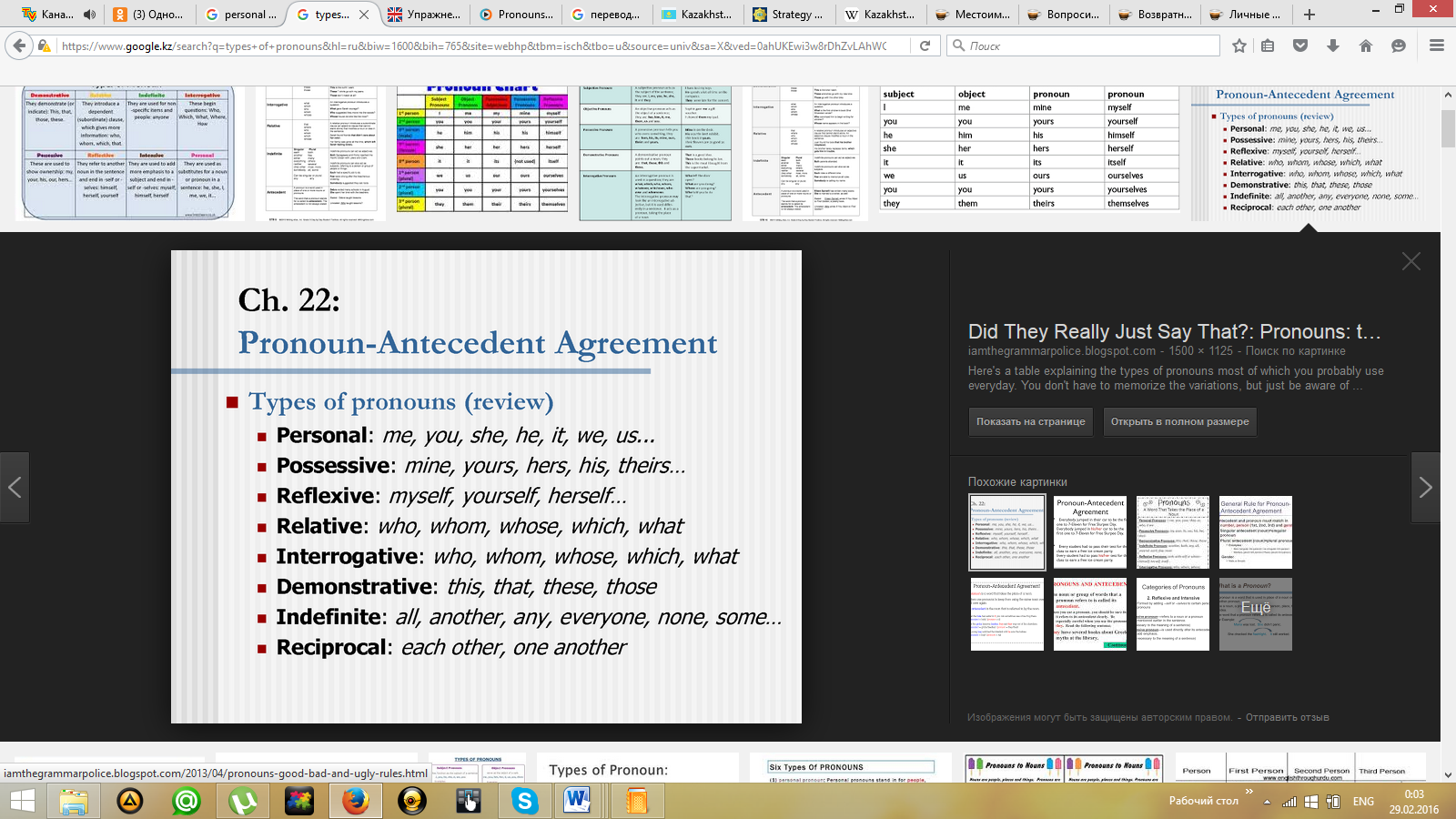Expand more similar images via Еще

pos(1255,614)
